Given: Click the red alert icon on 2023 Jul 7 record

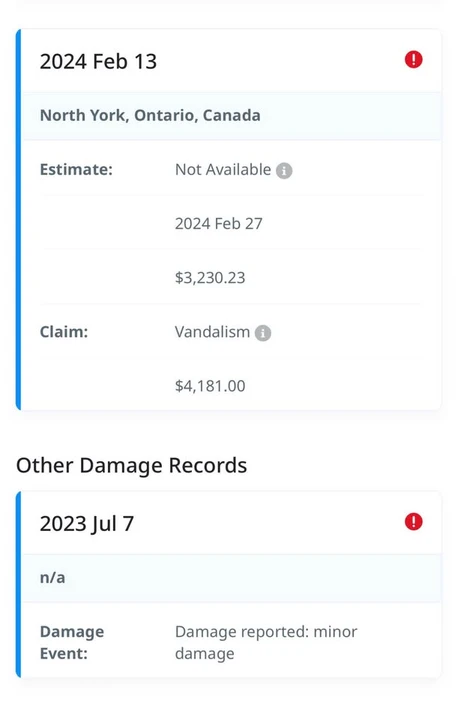Looking at the screenshot, I should [413, 522].
